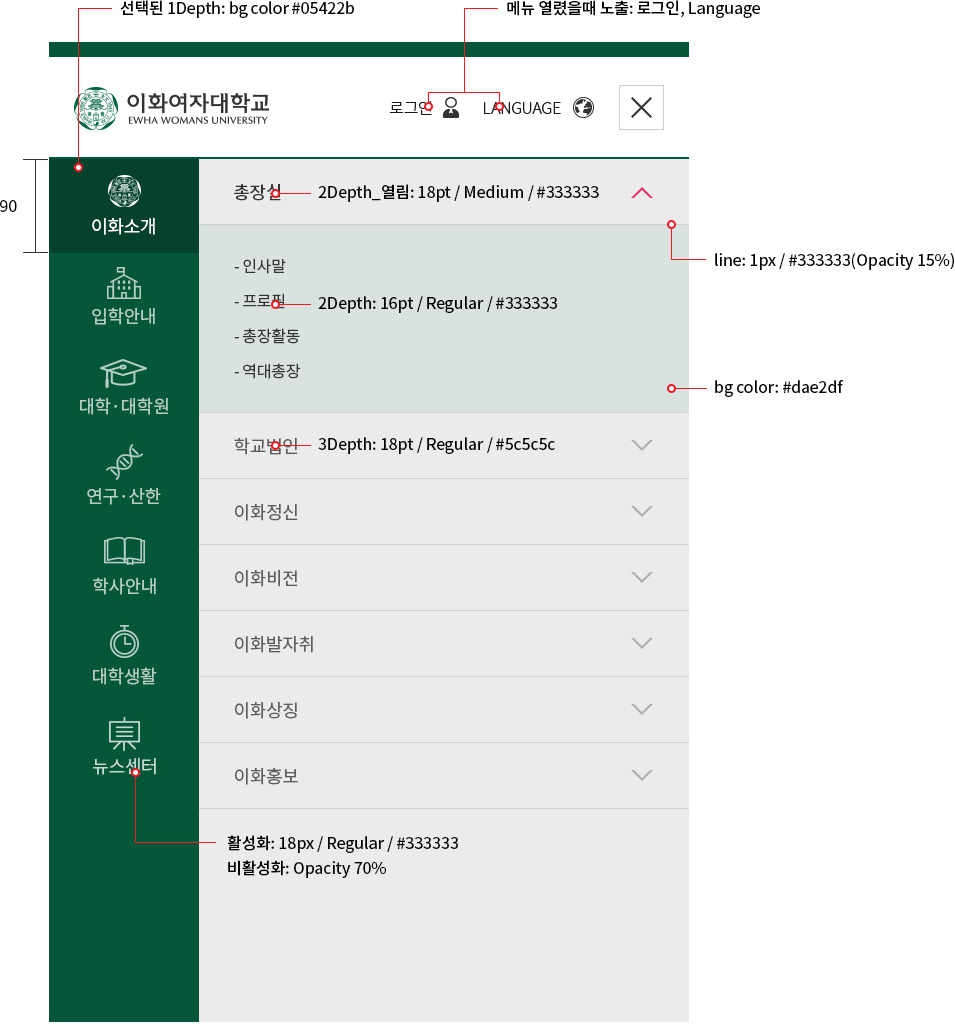Click the 이화정신 section title
This screenshot has width=955, height=1024.
click(x=266, y=512)
